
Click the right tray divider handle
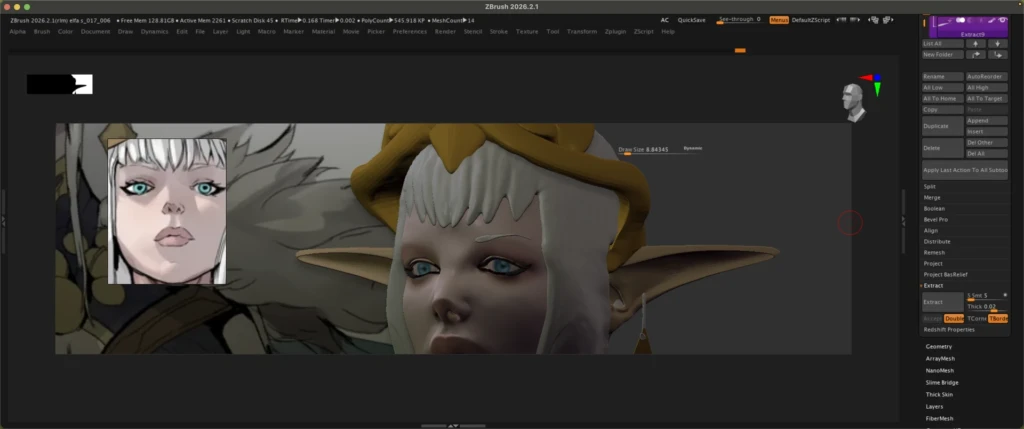(x=903, y=222)
